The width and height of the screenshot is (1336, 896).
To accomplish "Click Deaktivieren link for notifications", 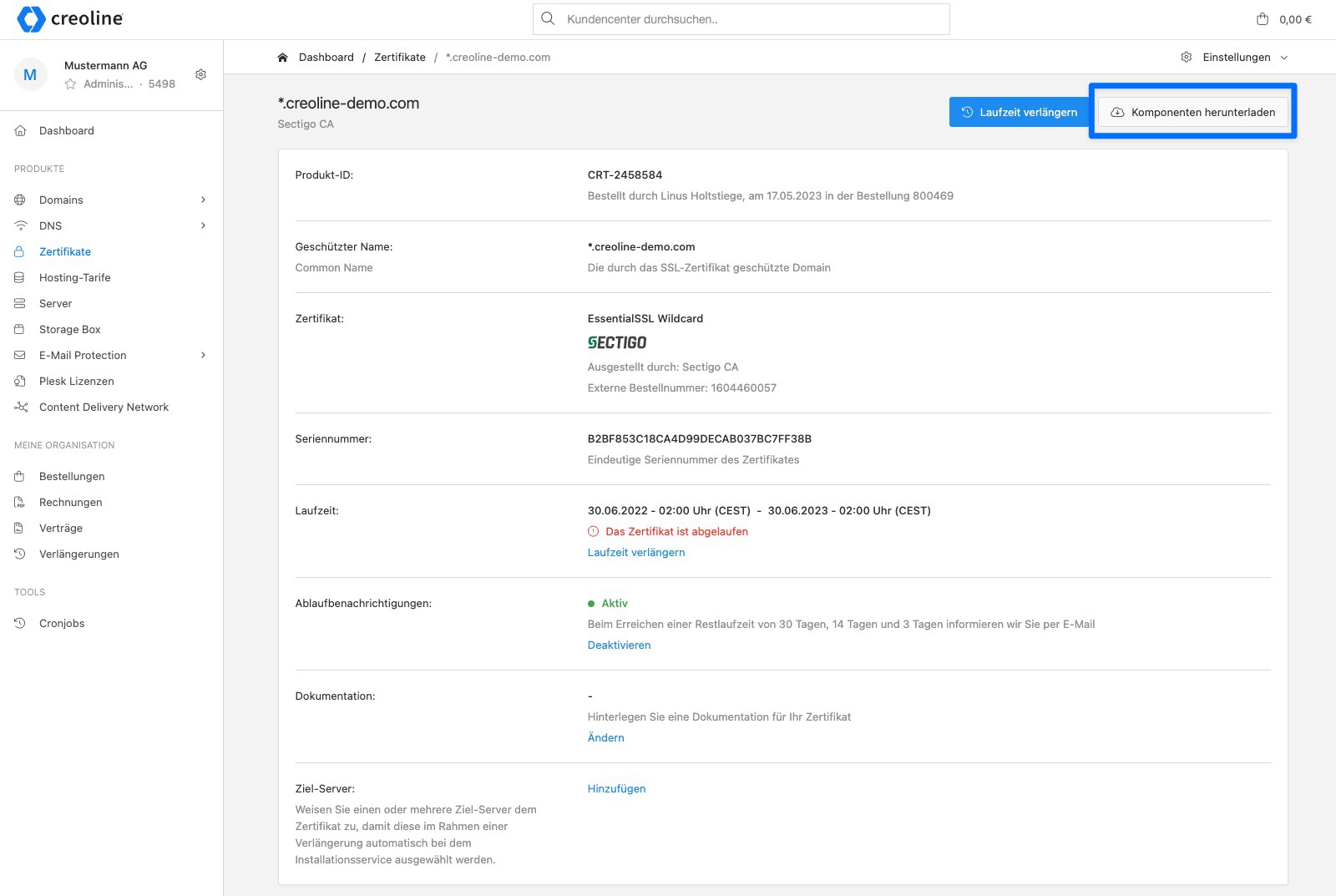I will click(619, 645).
